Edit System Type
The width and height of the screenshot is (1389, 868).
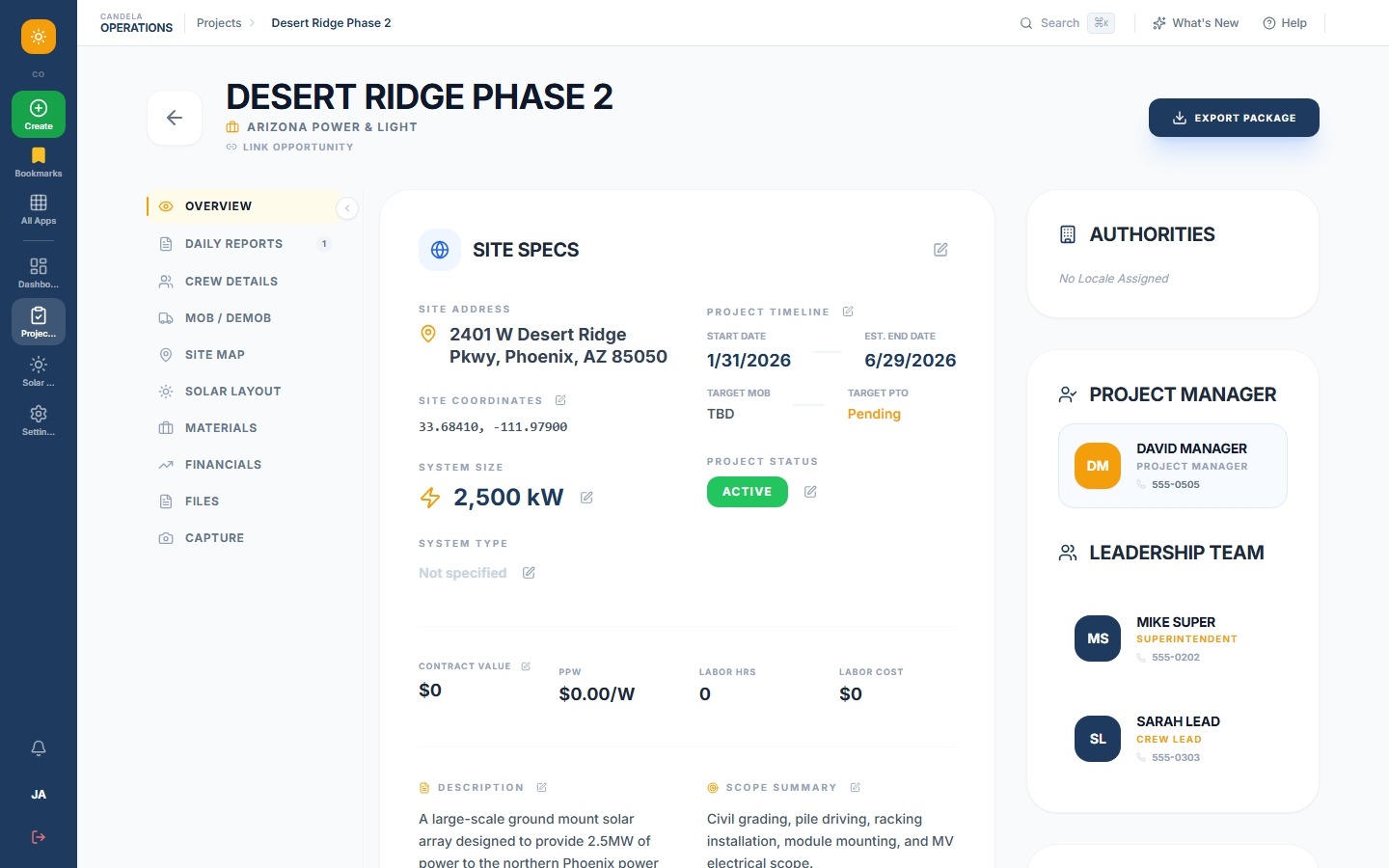[529, 573]
